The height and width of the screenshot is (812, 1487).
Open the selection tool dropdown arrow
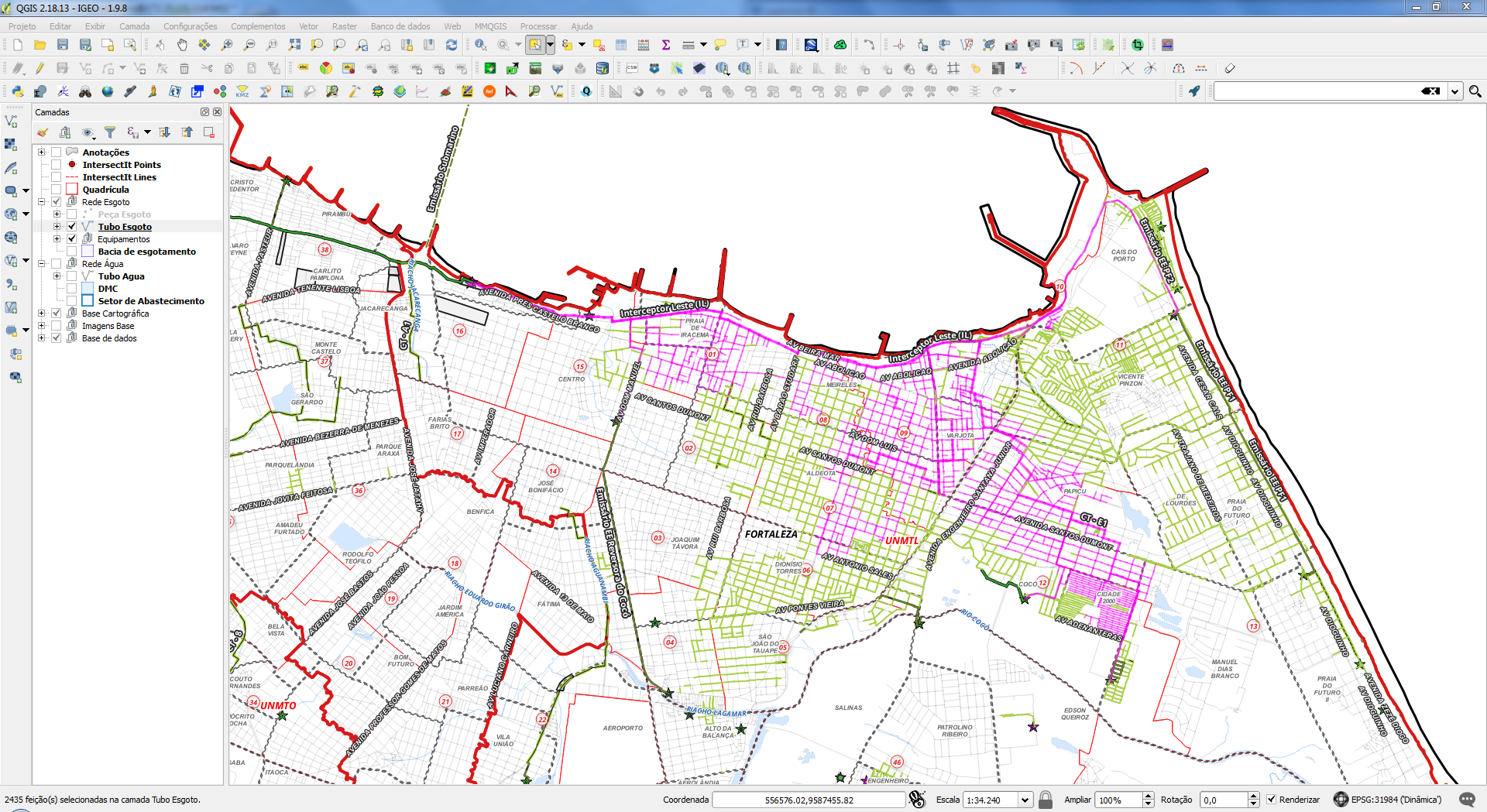[550, 45]
